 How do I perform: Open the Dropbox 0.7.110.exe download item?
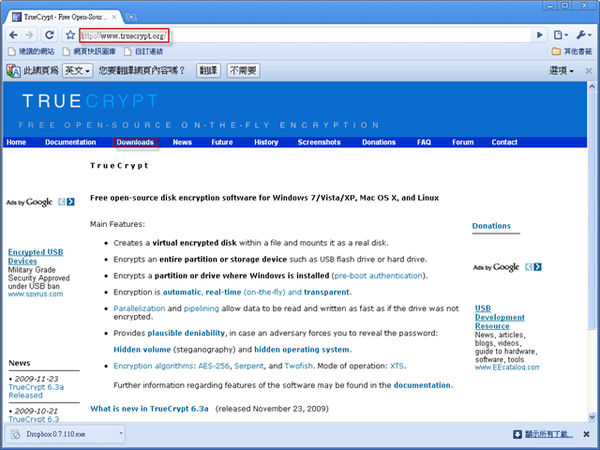pyautogui.click(x=61, y=434)
